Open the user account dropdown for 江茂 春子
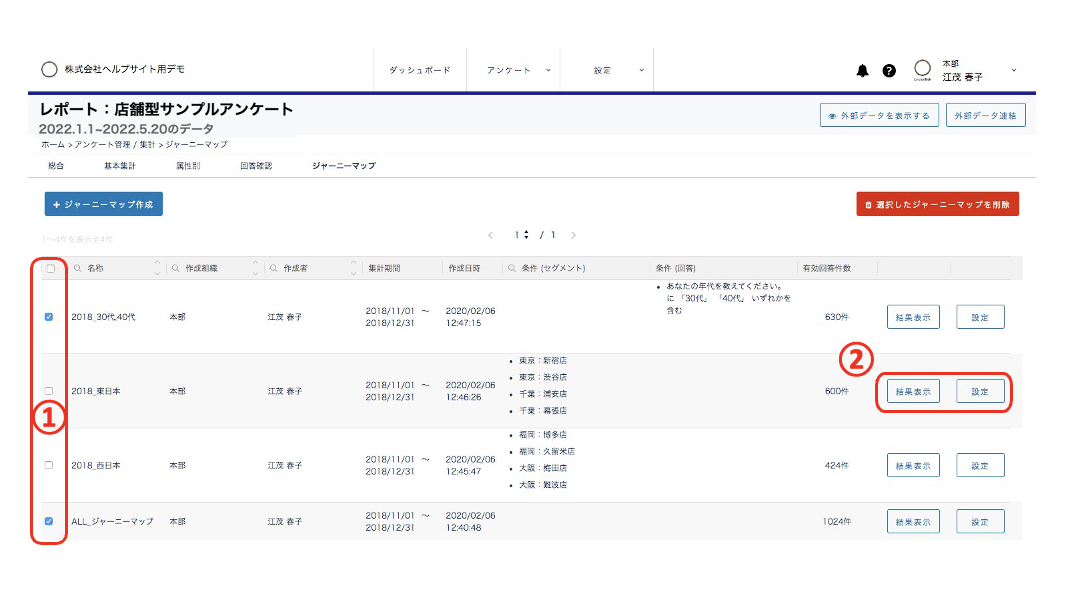Image resolution: width=1068 pixels, height=616 pixels. [x=1014, y=70]
